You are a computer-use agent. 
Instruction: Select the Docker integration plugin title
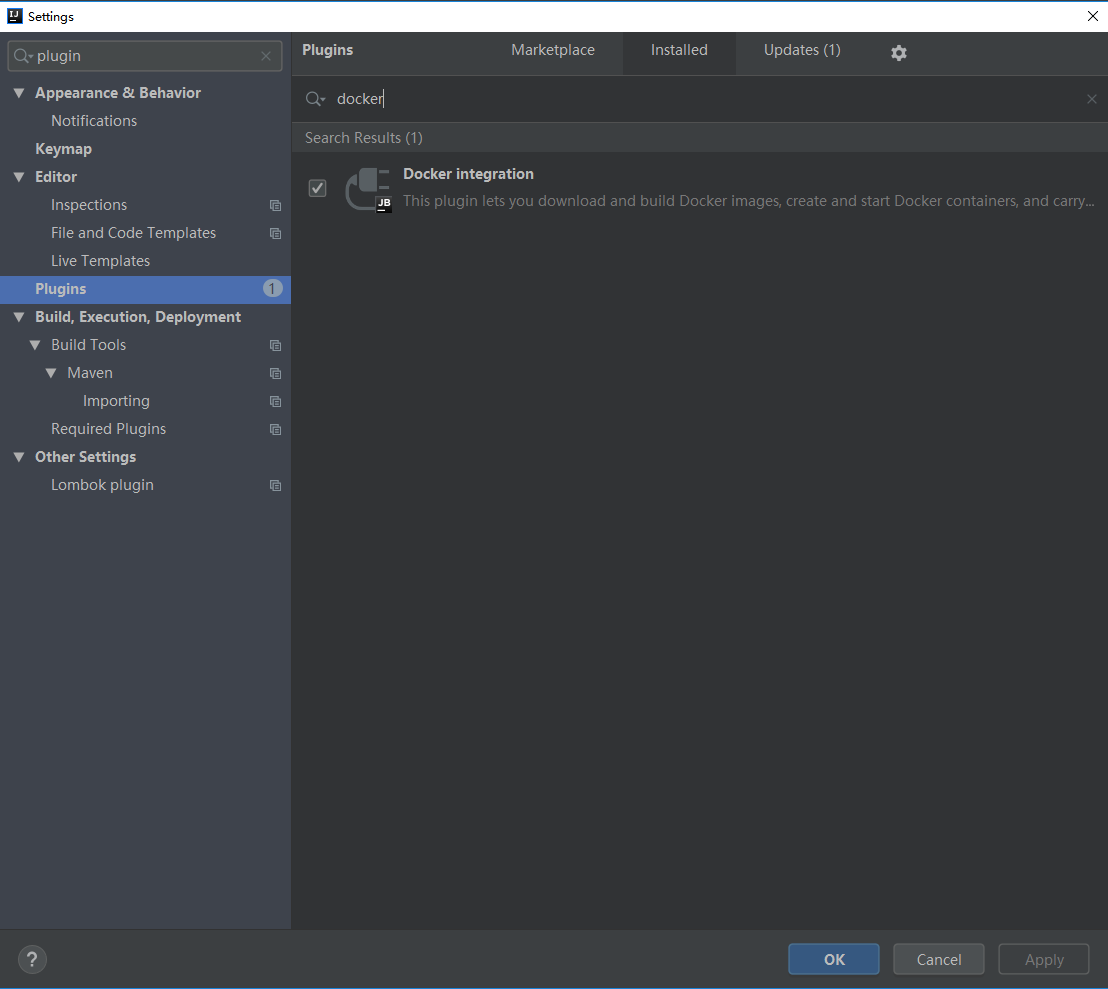468,174
